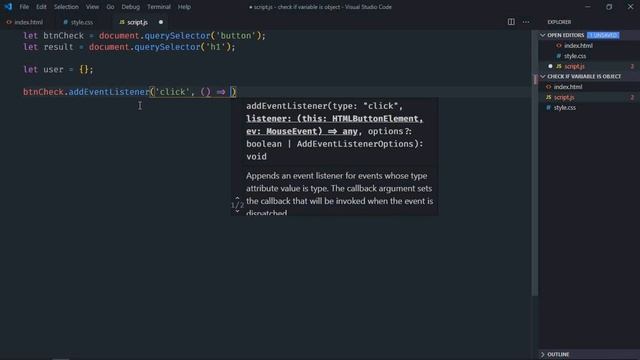Open the editor More Actions ellipsis
The width and height of the screenshot is (640, 360).
(x=526, y=22)
